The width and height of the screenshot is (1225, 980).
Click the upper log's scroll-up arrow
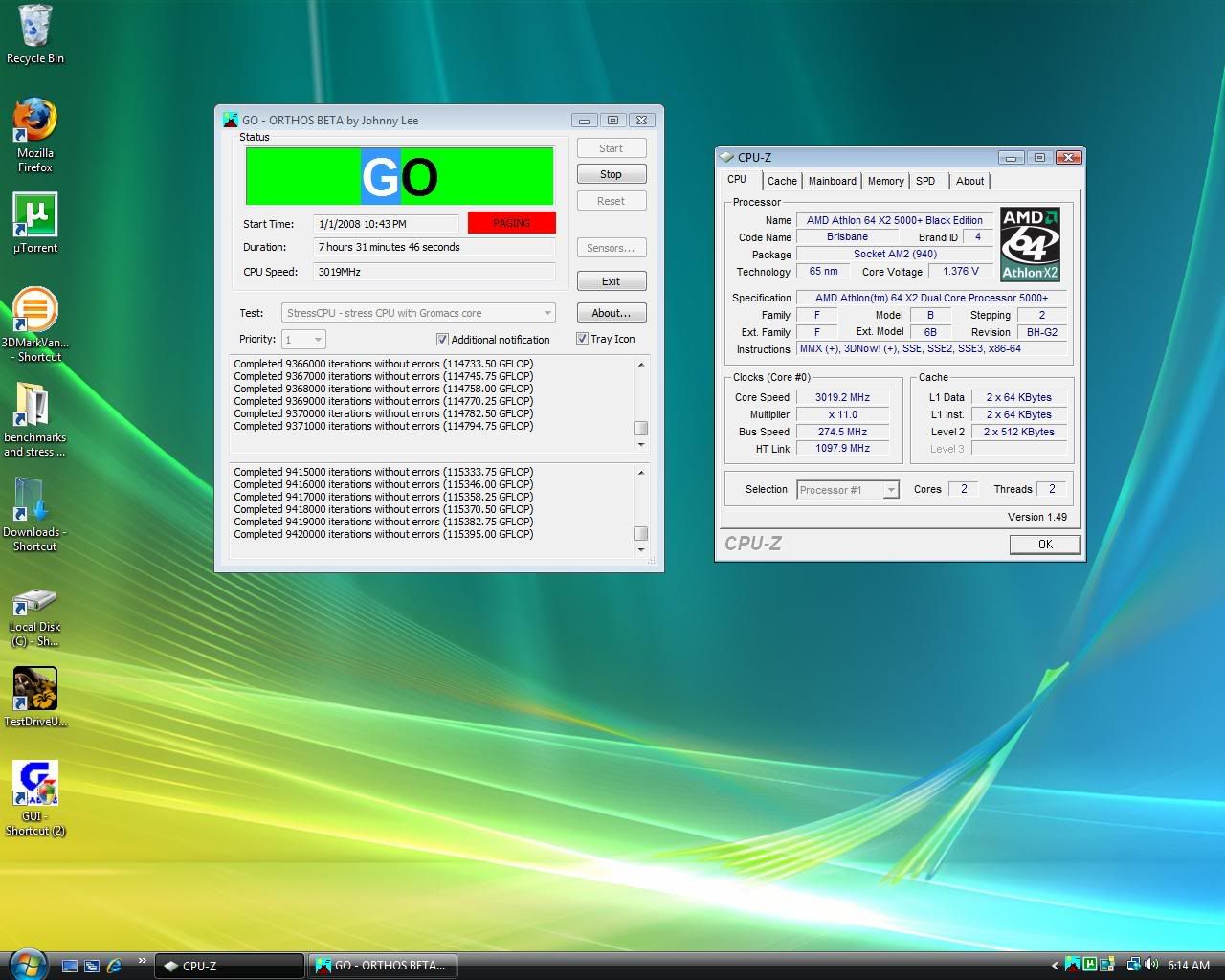641,365
